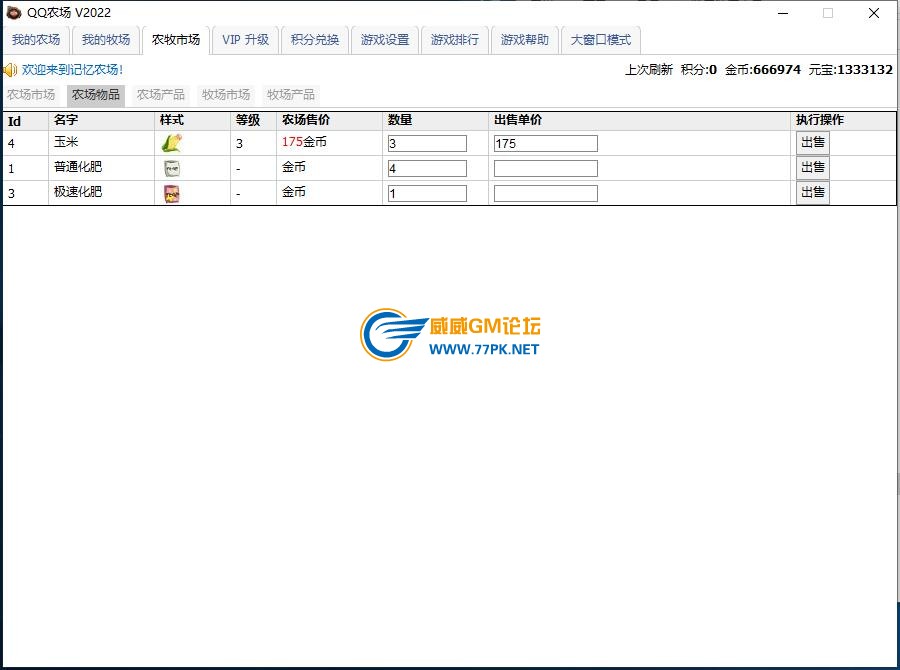The image size is (900, 670).
Task: Open the 农场产品 sub-tab
Action: (x=161, y=95)
